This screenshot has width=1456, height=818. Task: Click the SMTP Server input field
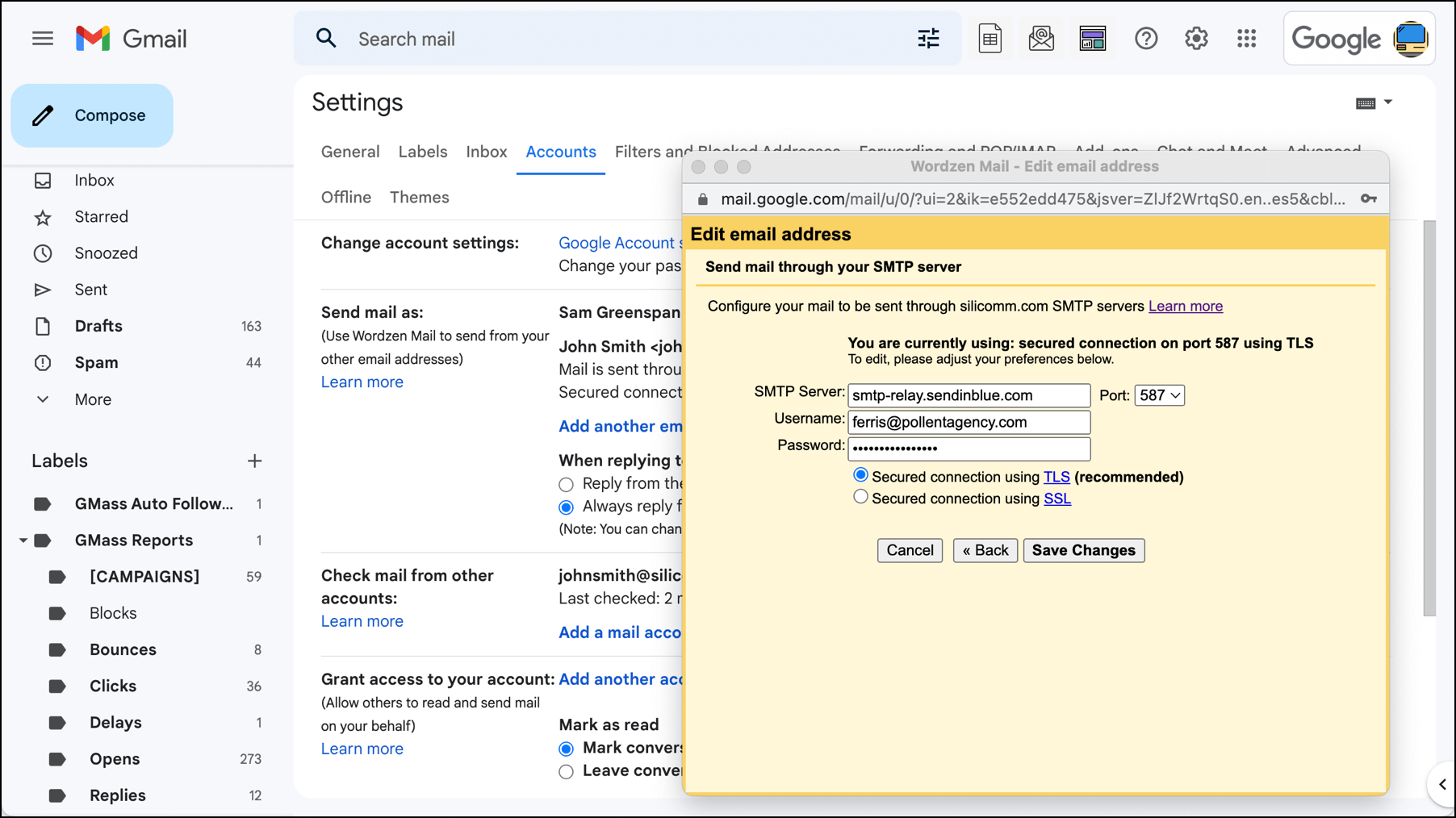pos(969,395)
